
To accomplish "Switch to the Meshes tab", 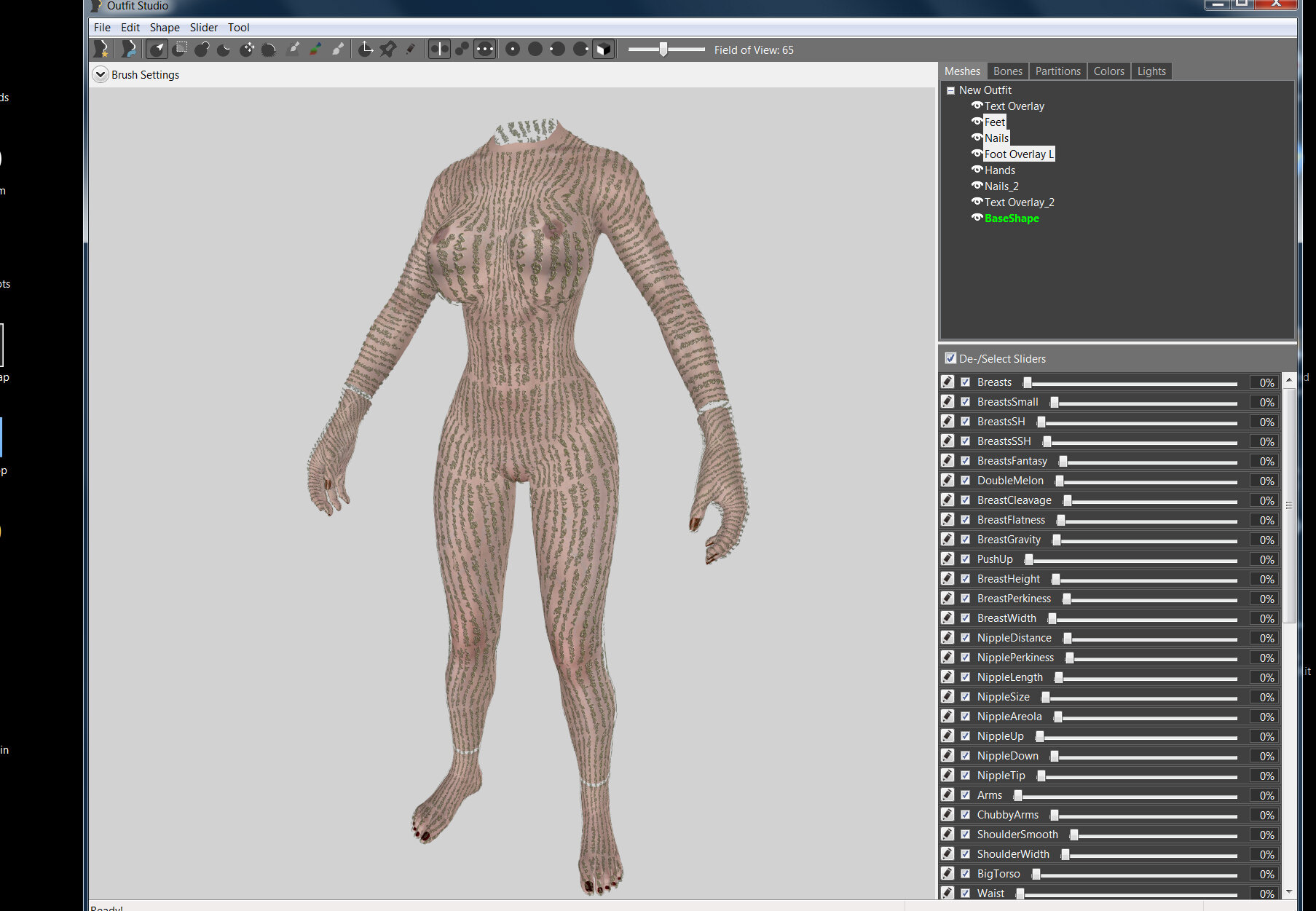I will pos(962,71).
